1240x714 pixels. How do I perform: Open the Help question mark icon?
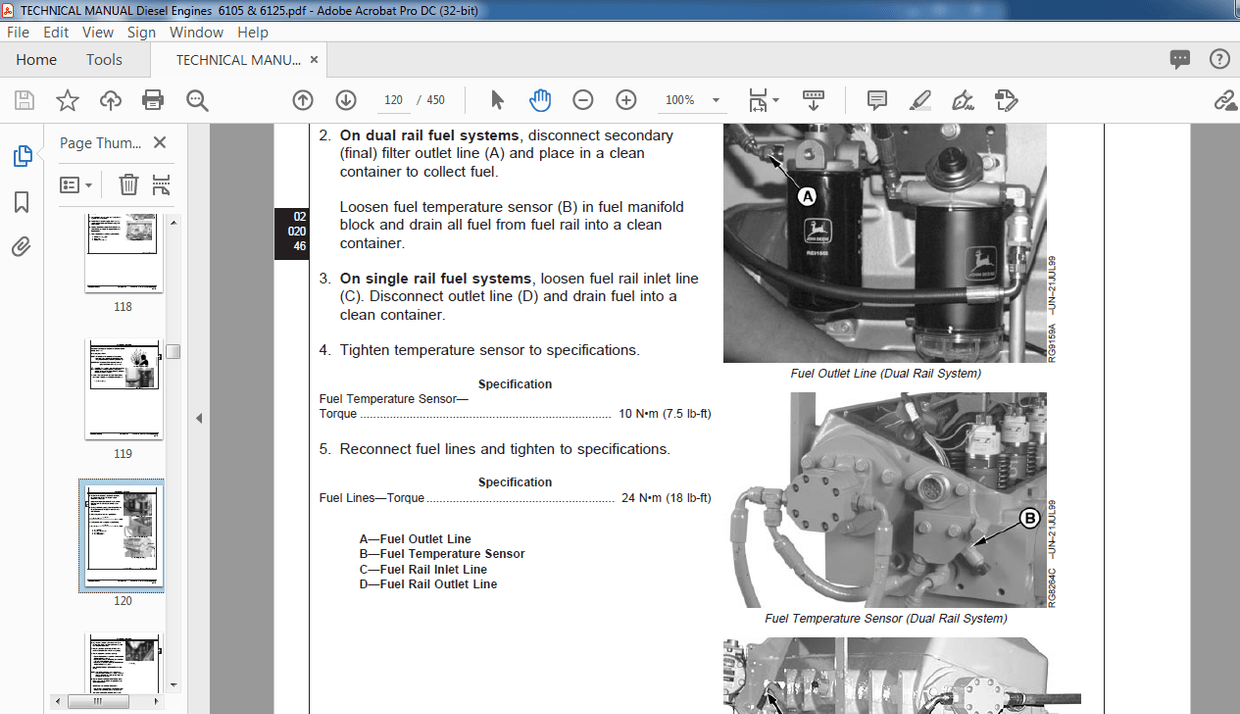(x=1219, y=60)
